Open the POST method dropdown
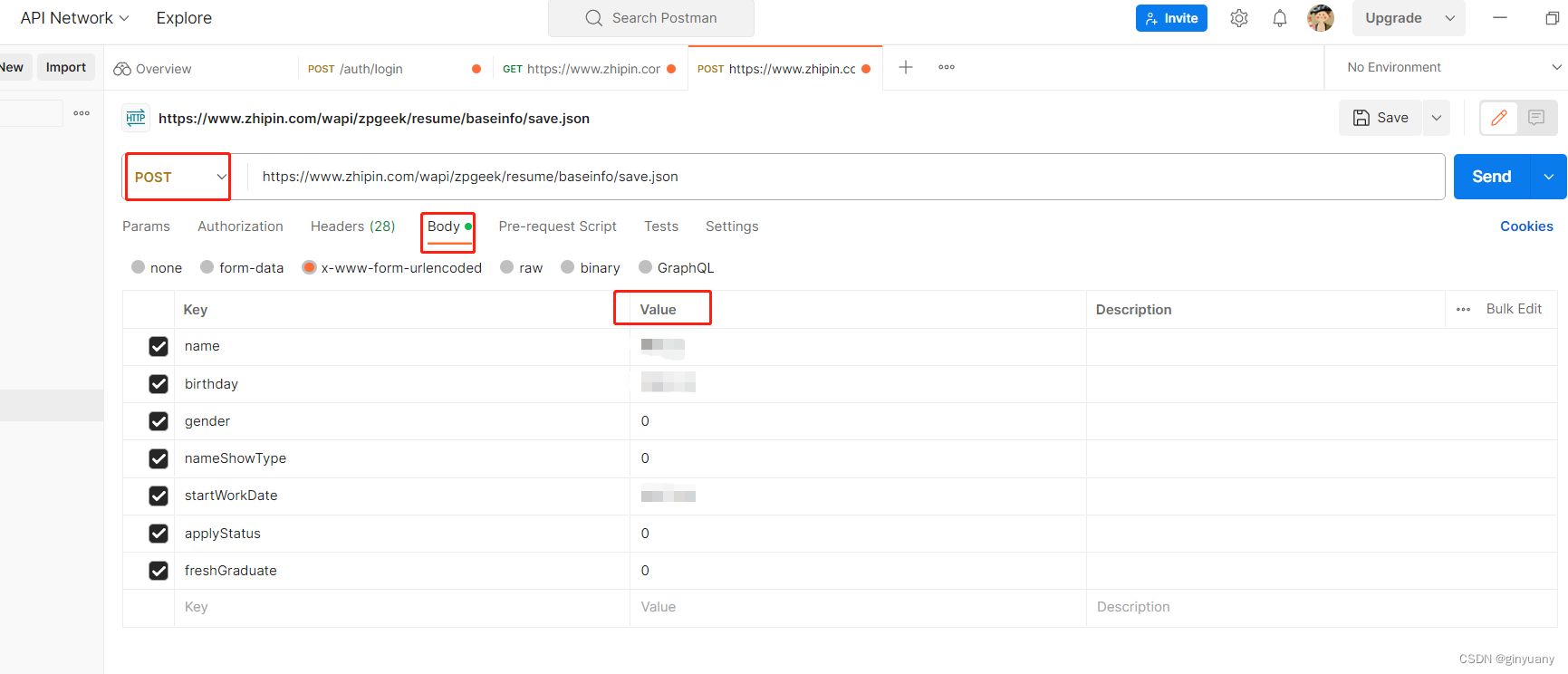 (x=178, y=177)
